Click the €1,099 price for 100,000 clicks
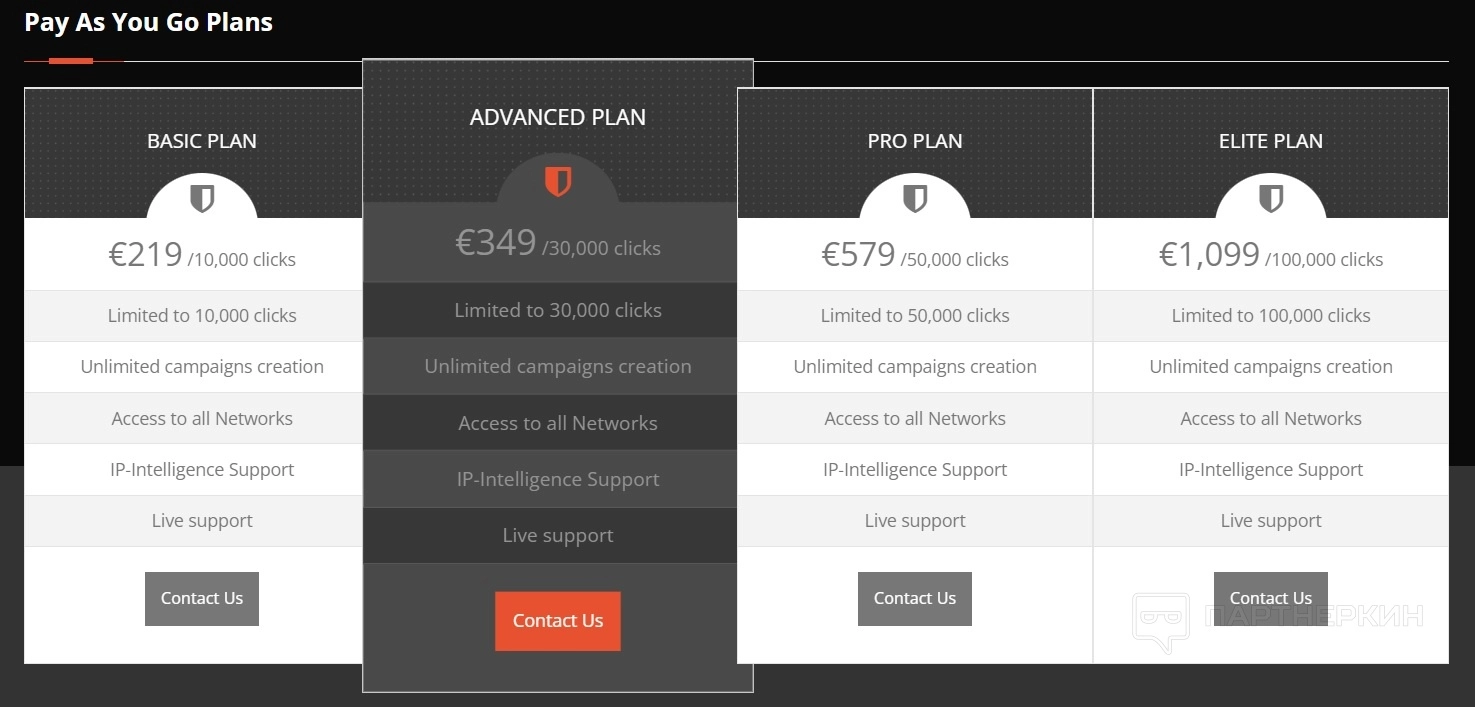The width and height of the screenshot is (1475, 707). coord(1271,256)
